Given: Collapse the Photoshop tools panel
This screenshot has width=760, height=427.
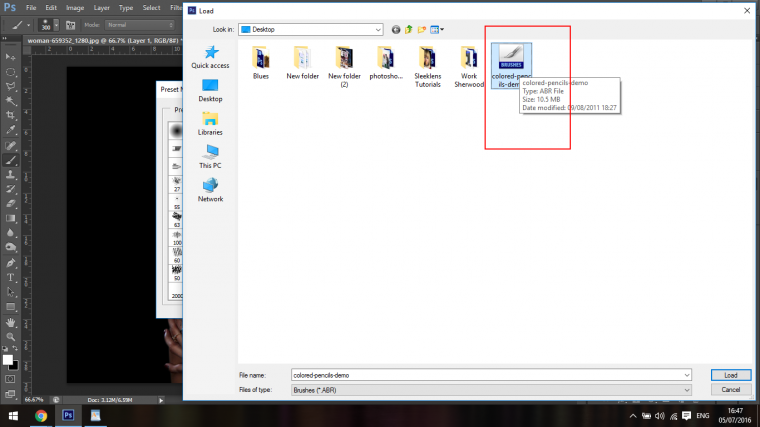Looking at the screenshot, I should [x=5, y=39].
